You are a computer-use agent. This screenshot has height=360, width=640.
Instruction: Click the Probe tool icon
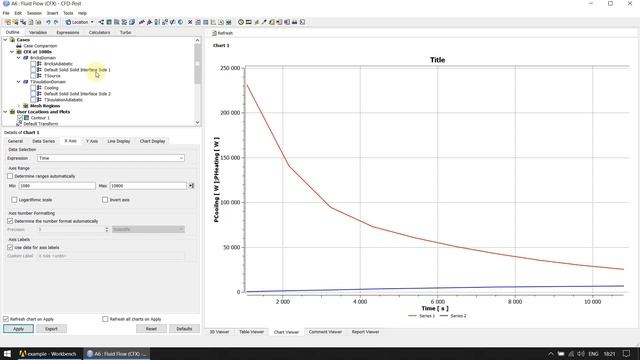(x=264, y=22)
